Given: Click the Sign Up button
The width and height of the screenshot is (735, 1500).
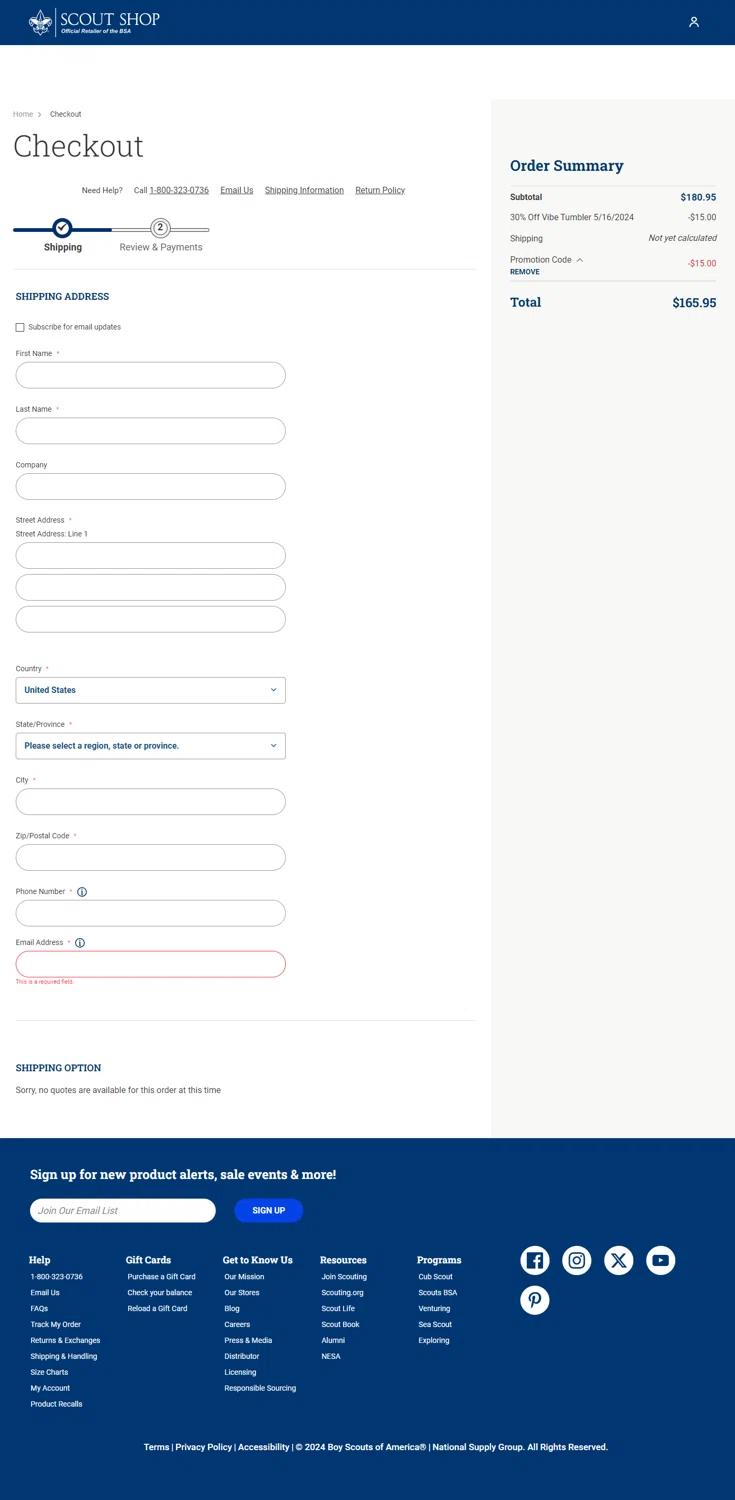Looking at the screenshot, I should [268, 1210].
